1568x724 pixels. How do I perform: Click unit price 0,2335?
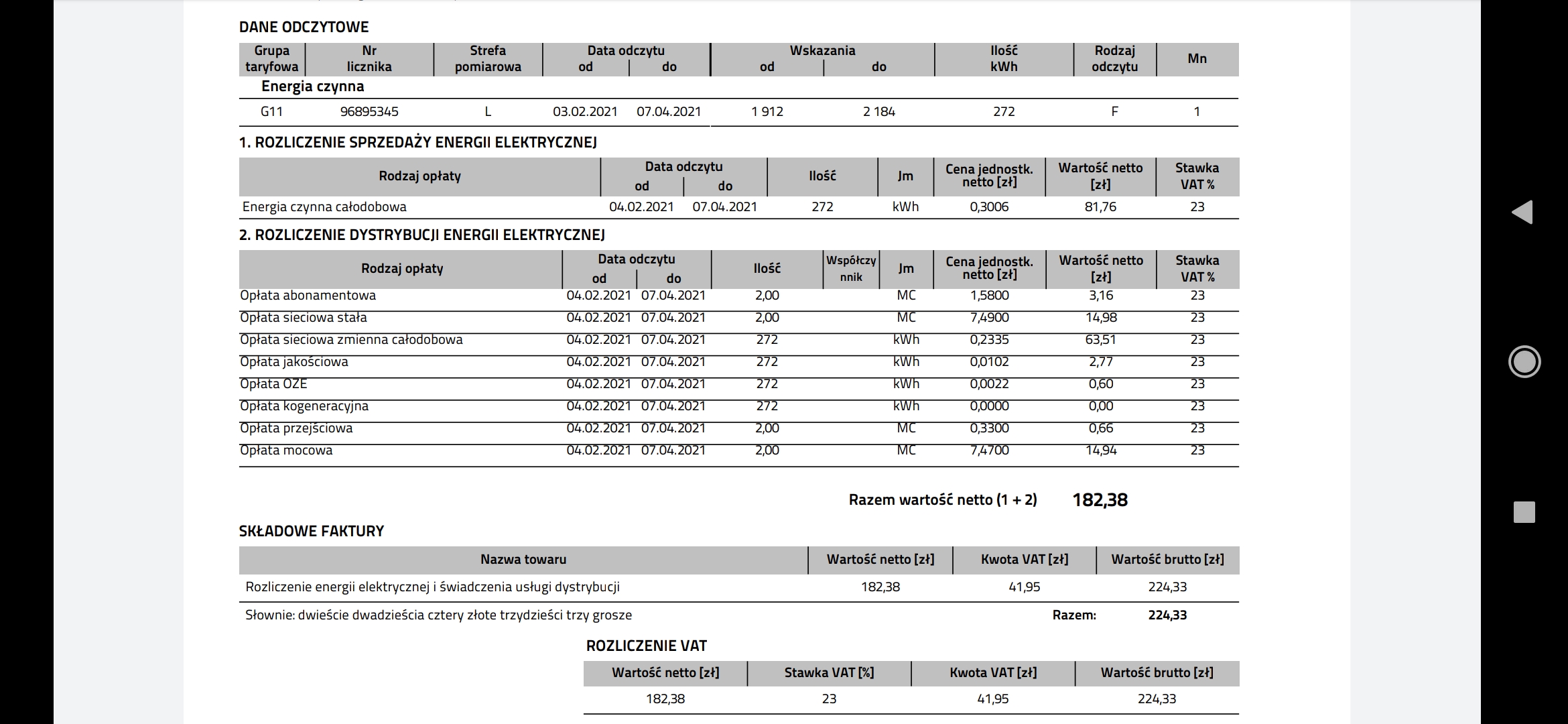[989, 339]
